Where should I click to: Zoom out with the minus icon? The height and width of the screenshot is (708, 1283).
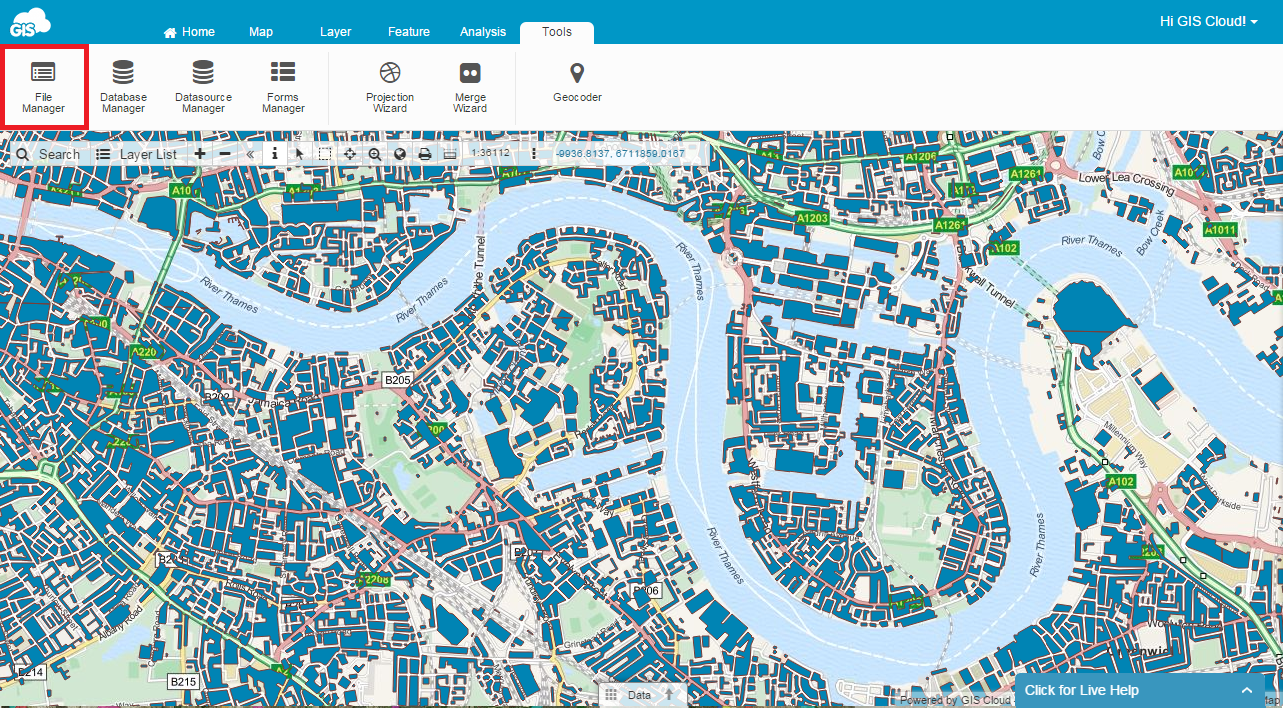coord(225,154)
